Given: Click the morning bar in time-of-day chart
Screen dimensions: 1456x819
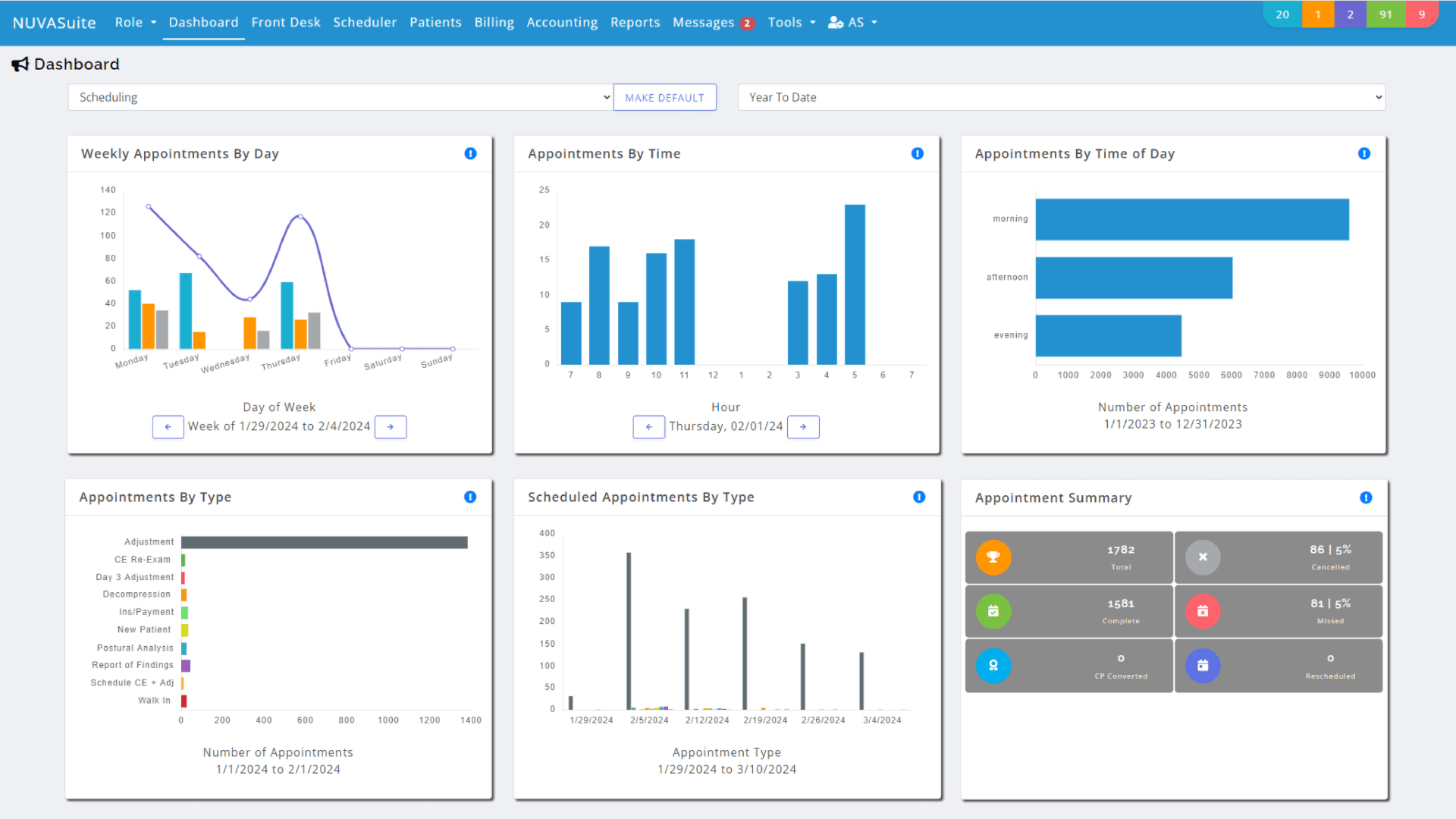Looking at the screenshot, I should click(x=1192, y=219).
